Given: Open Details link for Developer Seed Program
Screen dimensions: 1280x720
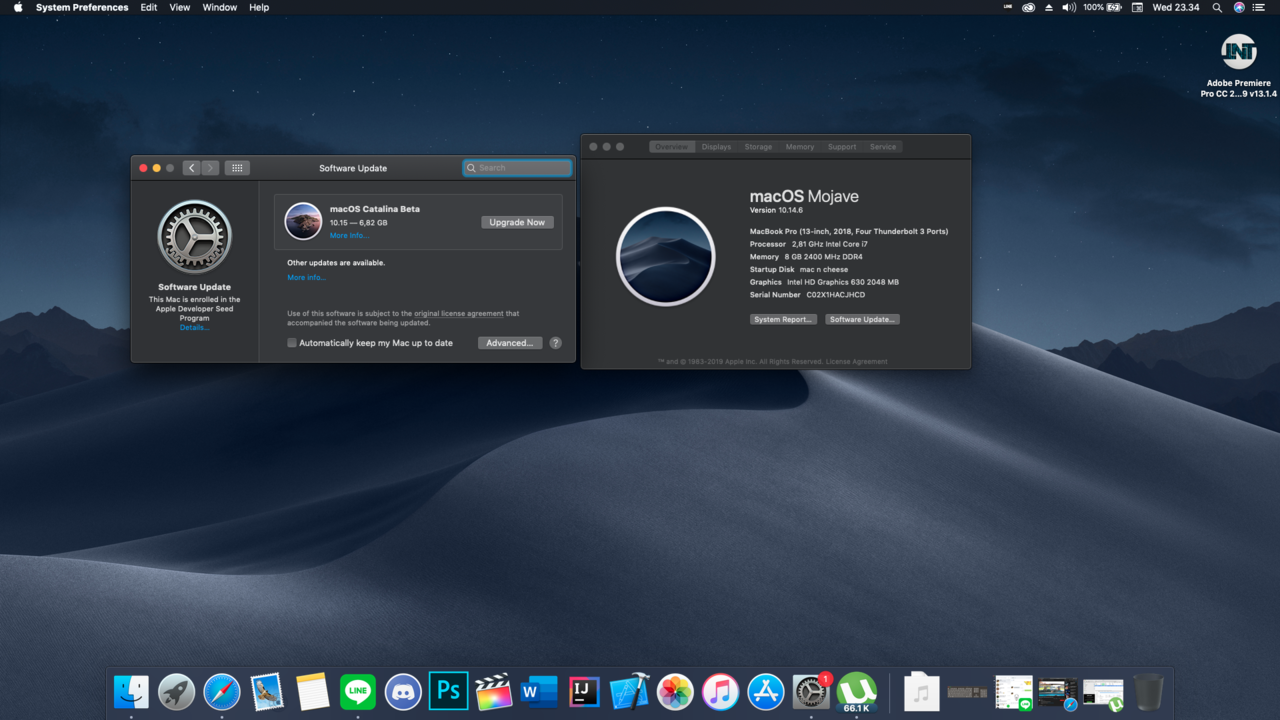Looking at the screenshot, I should coord(194,328).
